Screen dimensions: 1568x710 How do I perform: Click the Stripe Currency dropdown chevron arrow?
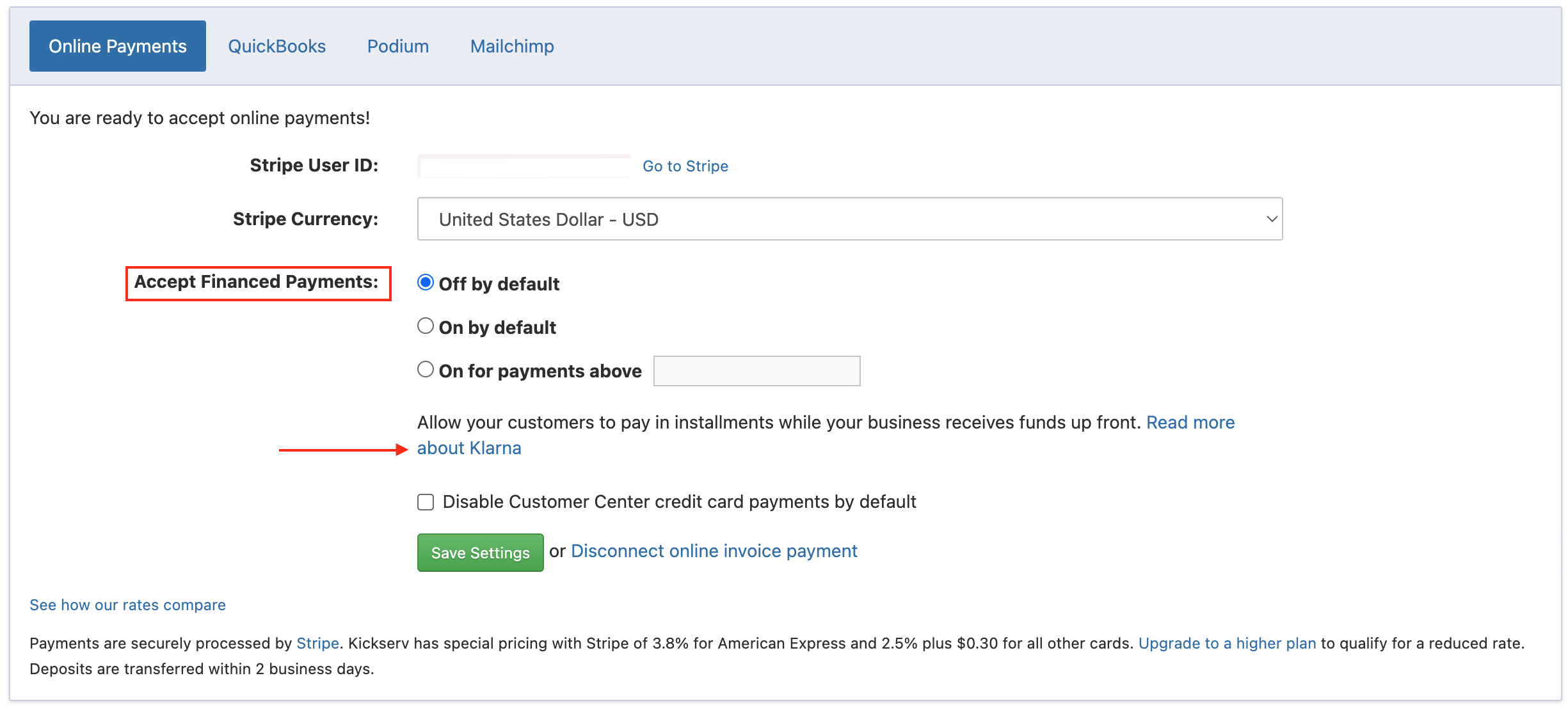1271,219
